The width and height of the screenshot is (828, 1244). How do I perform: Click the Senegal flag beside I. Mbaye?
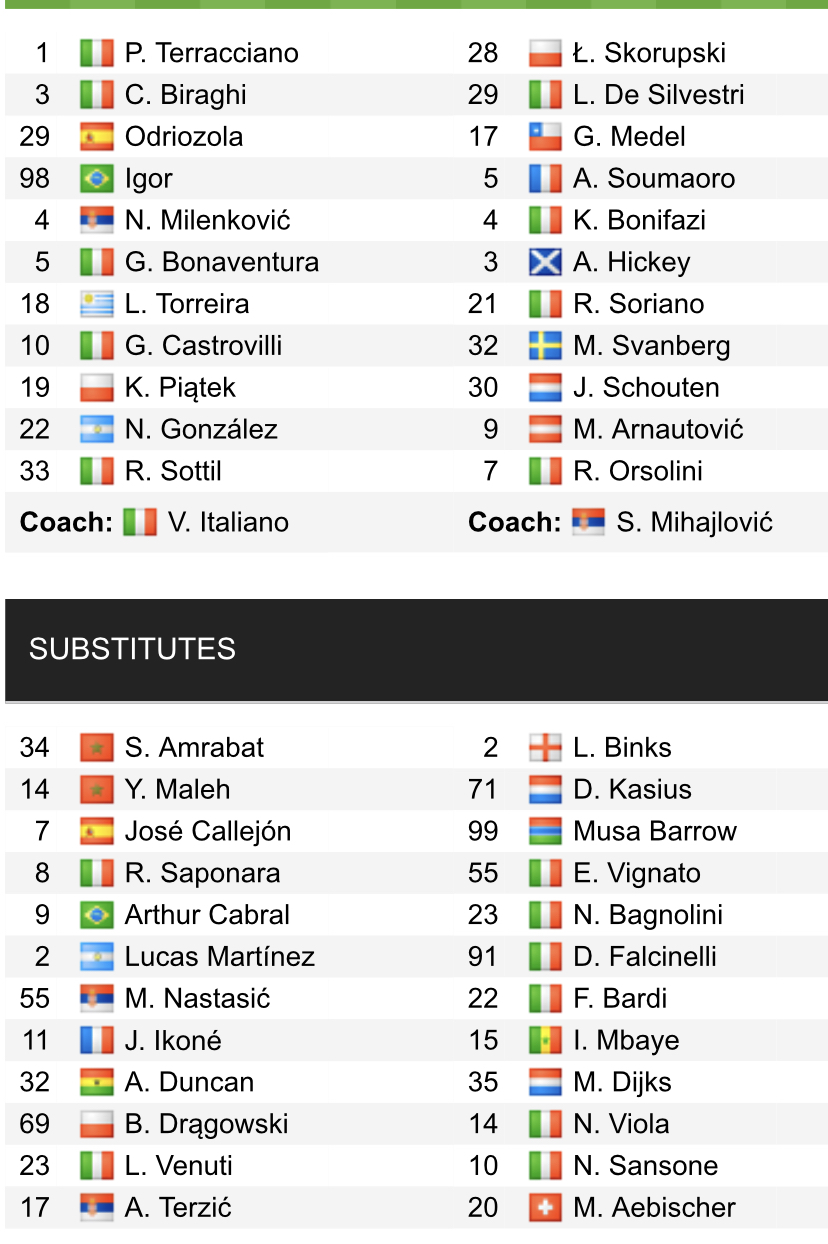click(545, 1041)
